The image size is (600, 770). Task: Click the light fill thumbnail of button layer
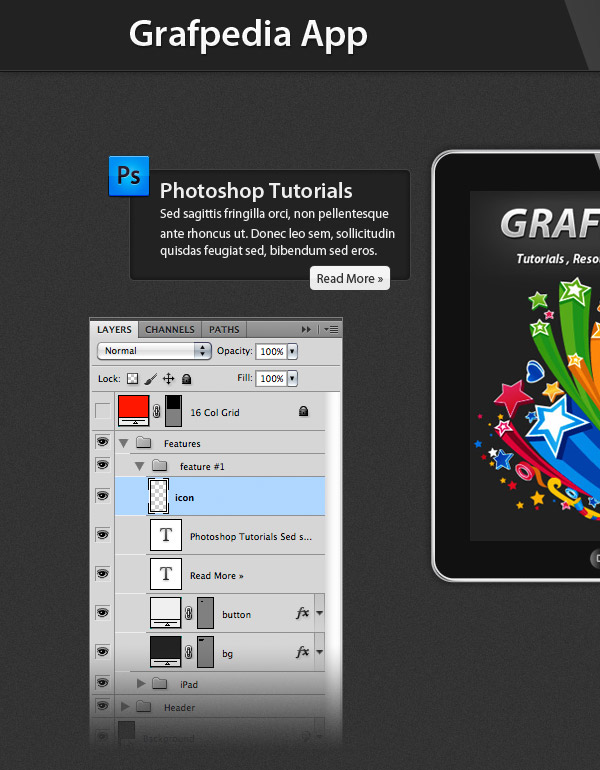coord(166,613)
